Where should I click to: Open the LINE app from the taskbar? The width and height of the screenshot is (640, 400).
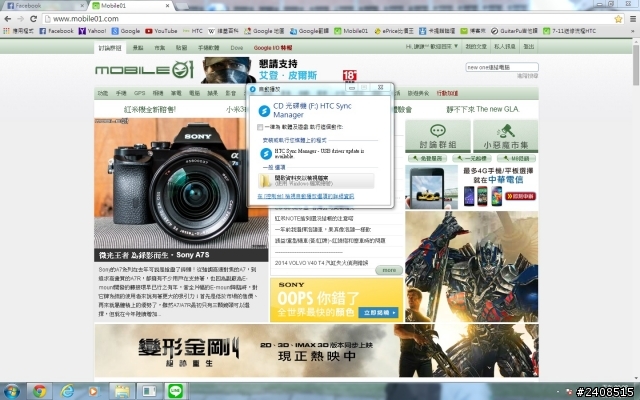click(x=176, y=391)
